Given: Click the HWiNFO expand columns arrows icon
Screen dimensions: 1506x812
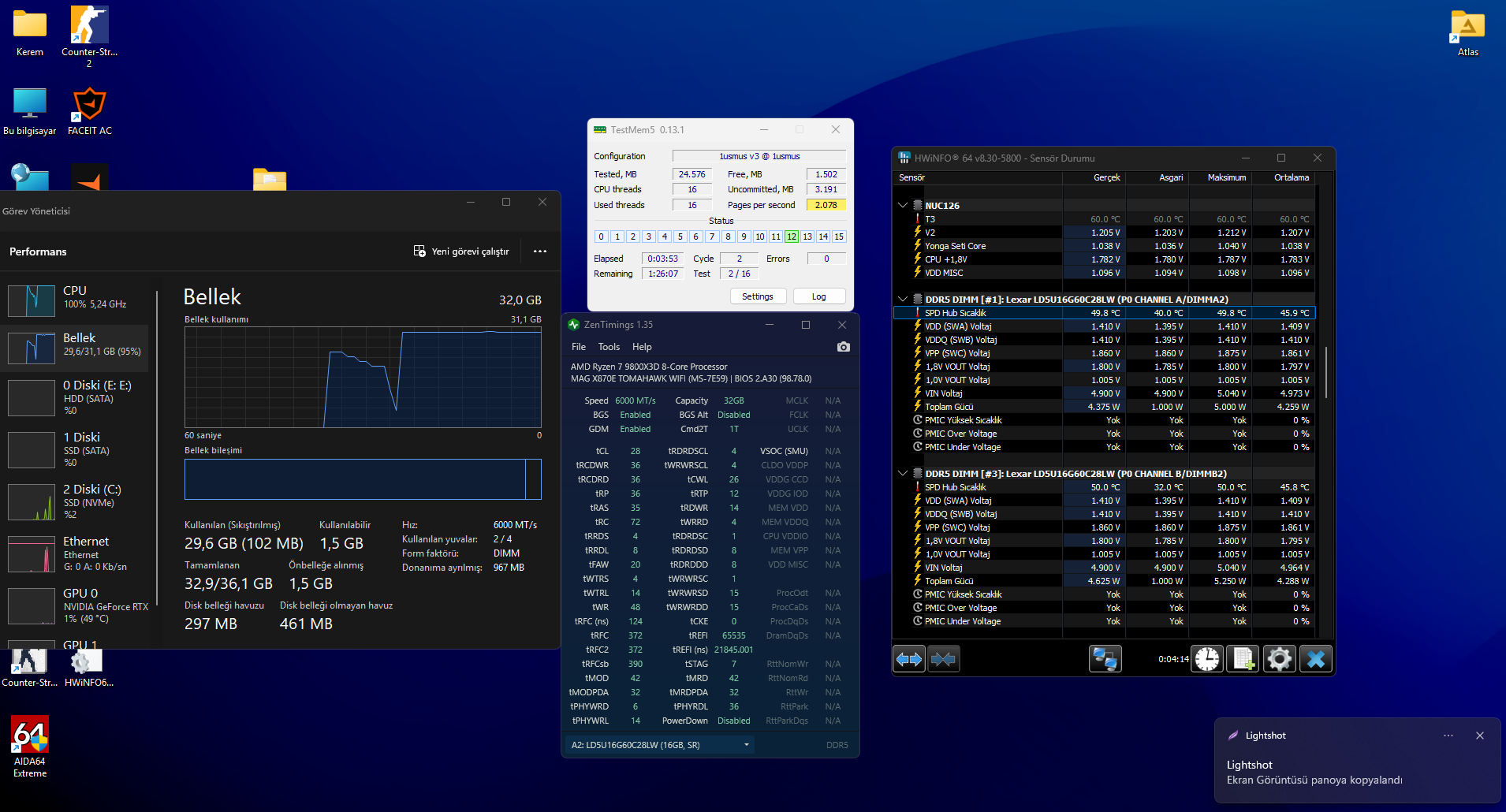Looking at the screenshot, I should point(909,659).
